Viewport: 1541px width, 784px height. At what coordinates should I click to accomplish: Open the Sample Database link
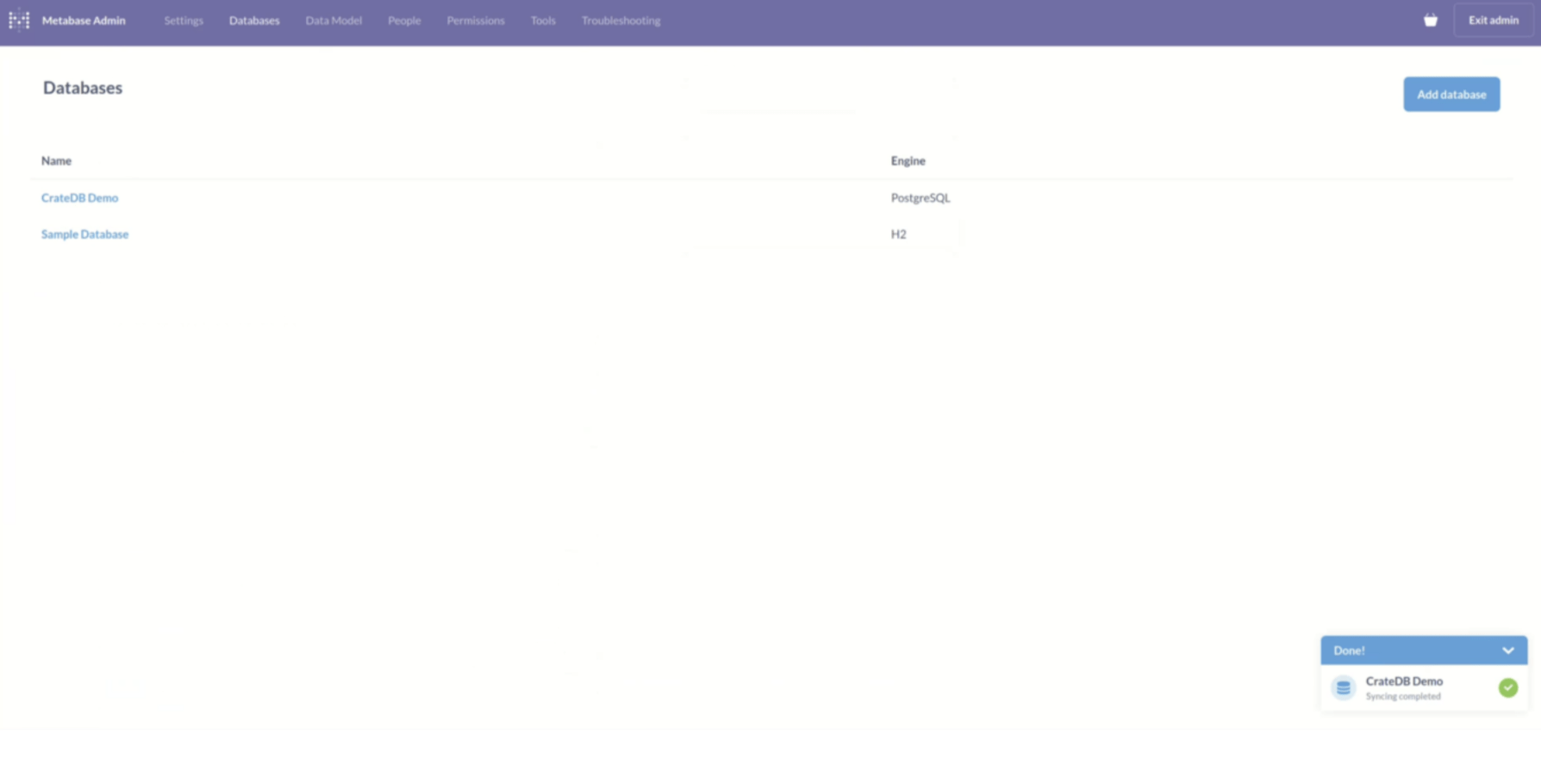pyautogui.click(x=84, y=234)
